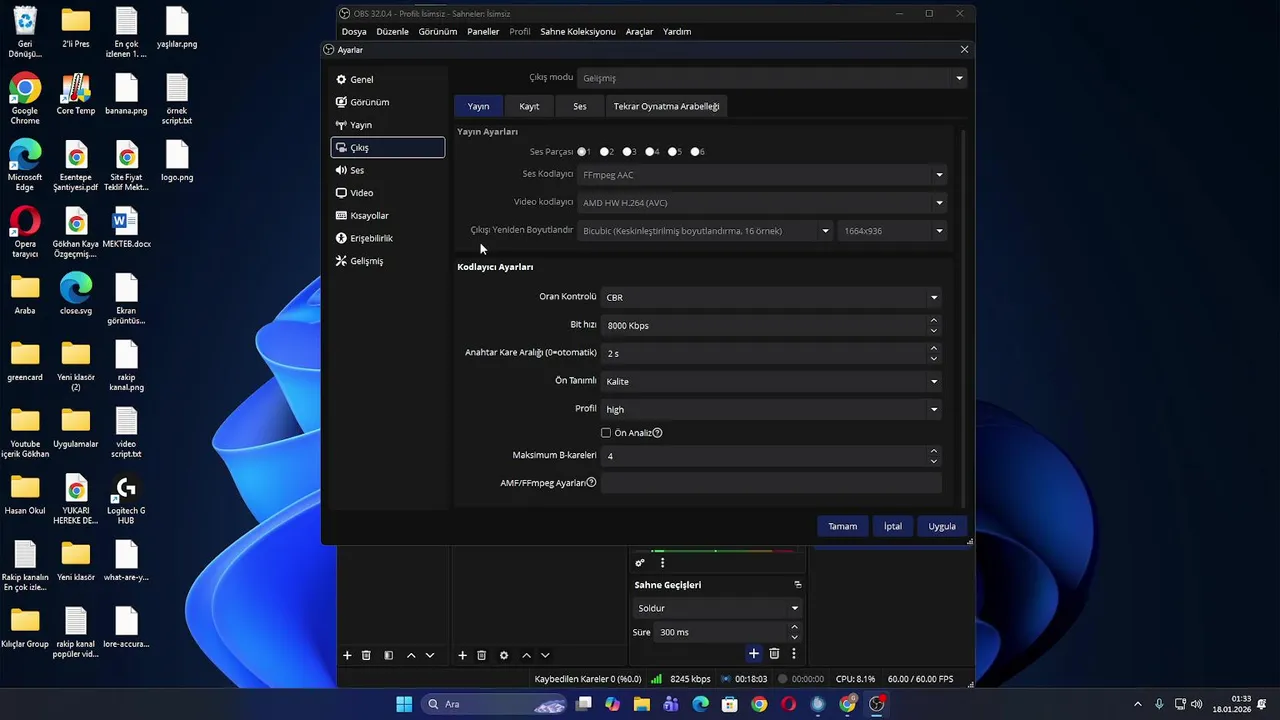The height and width of the screenshot is (720, 1280).
Task: Open the Gelişmiş category in settings sidebar
Action: point(387,261)
